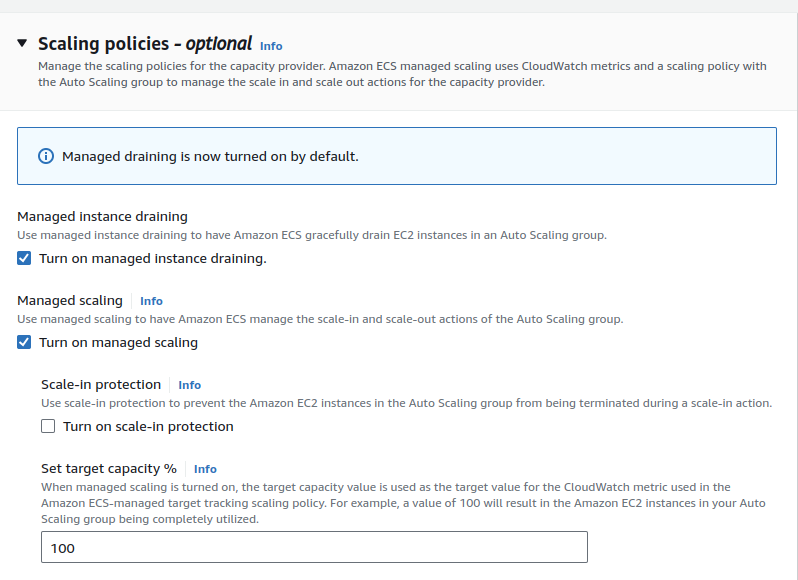
Task: Click "Turn on managed instance draining." label text
Action: coord(152,258)
